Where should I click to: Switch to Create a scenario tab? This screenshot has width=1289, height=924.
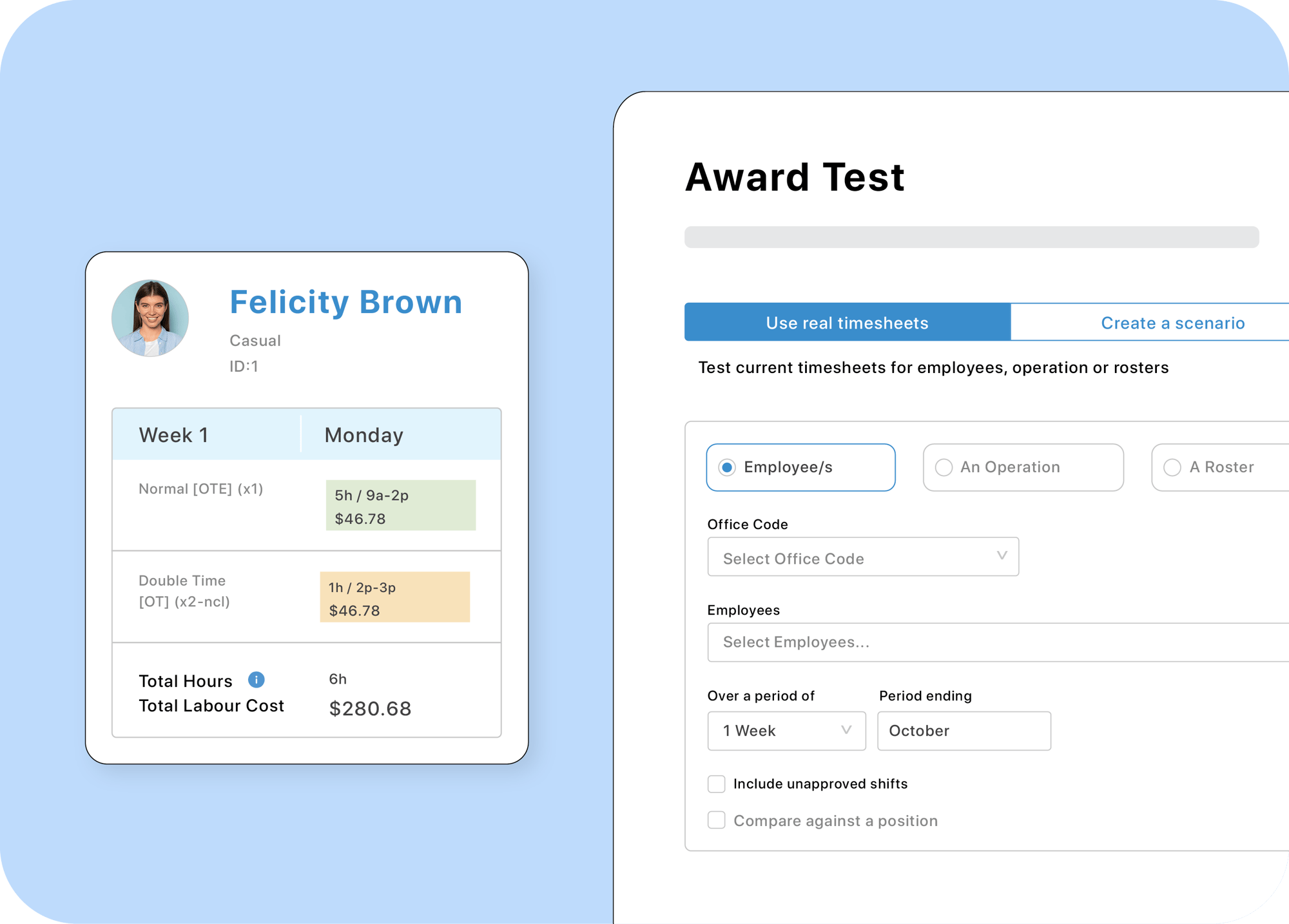[1150, 322]
